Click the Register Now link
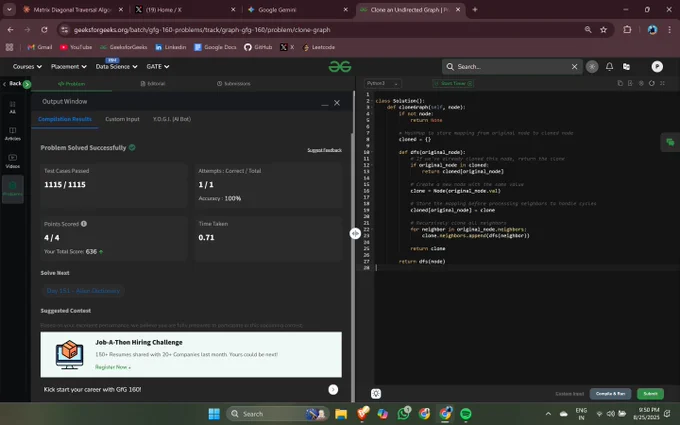Viewport: 680px width, 425px height. pyautogui.click(x=113, y=367)
